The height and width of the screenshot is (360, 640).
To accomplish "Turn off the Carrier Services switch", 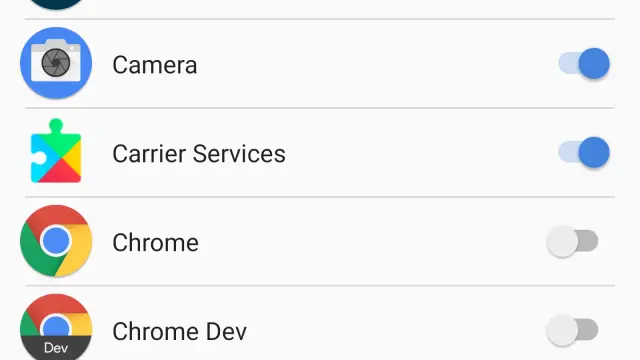I will (584, 152).
